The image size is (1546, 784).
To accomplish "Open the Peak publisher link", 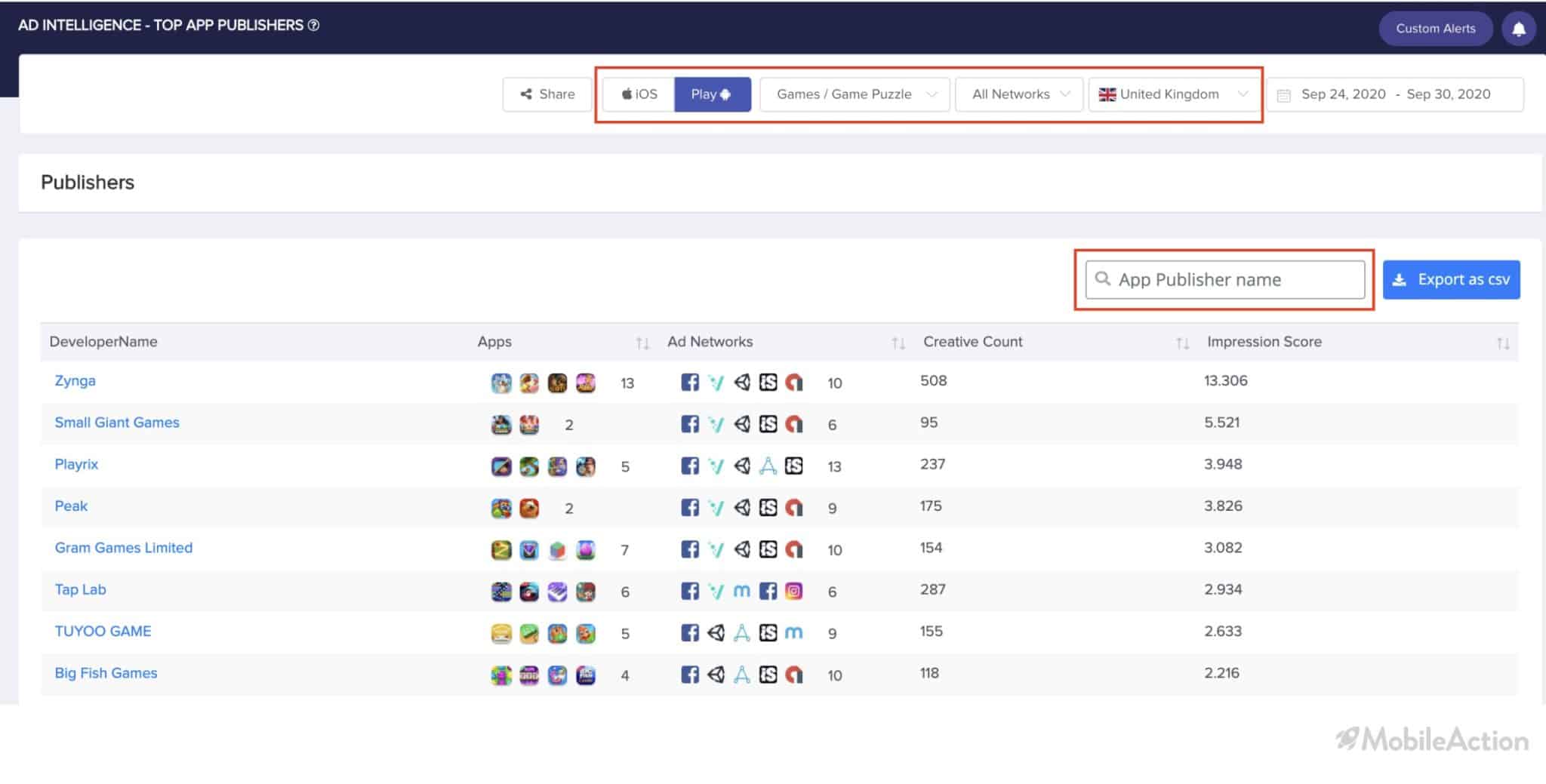I will 71,506.
